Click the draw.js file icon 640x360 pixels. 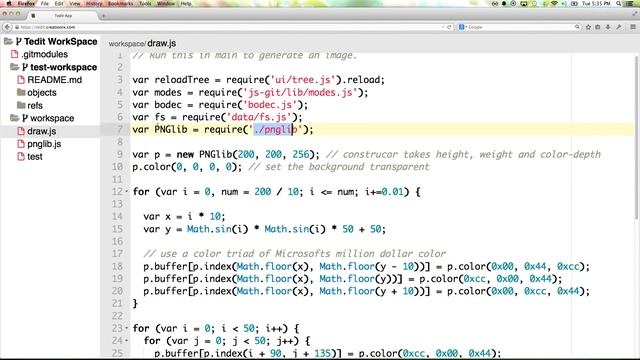(21, 131)
